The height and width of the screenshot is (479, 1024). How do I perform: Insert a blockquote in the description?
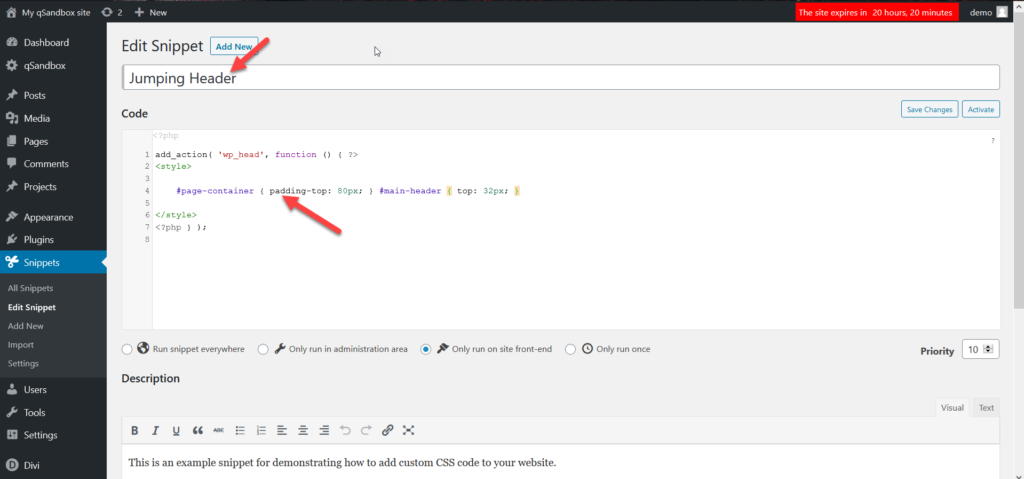(198, 430)
